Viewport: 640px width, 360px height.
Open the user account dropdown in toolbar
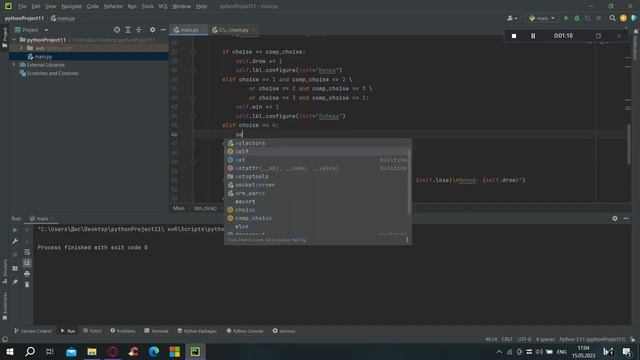point(512,18)
